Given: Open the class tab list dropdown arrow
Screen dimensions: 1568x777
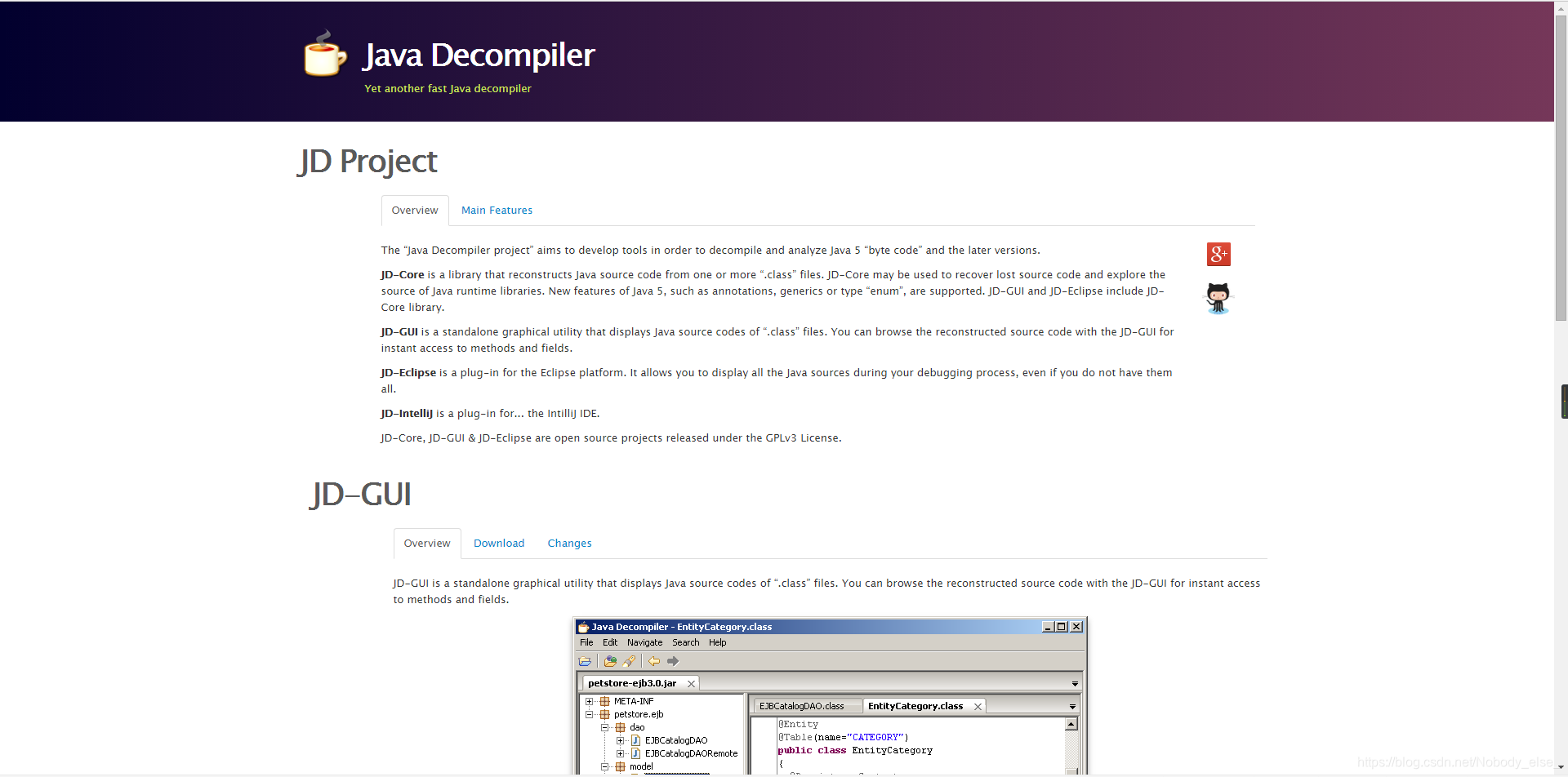Looking at the screenshot, I should pyautogui.click(x=1072, y=707).
